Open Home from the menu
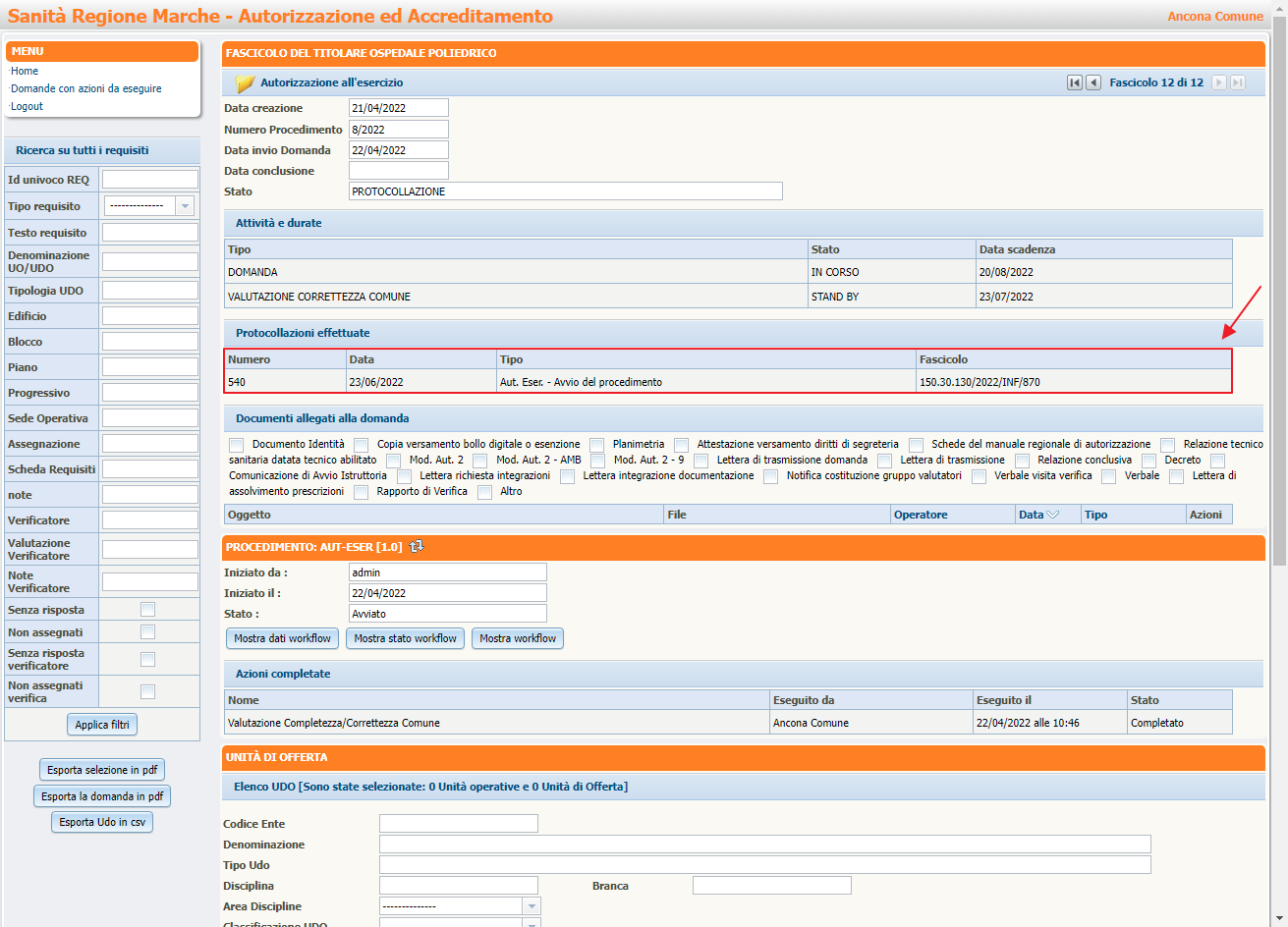Screen dimensions: 1288x927 [25, 71]
